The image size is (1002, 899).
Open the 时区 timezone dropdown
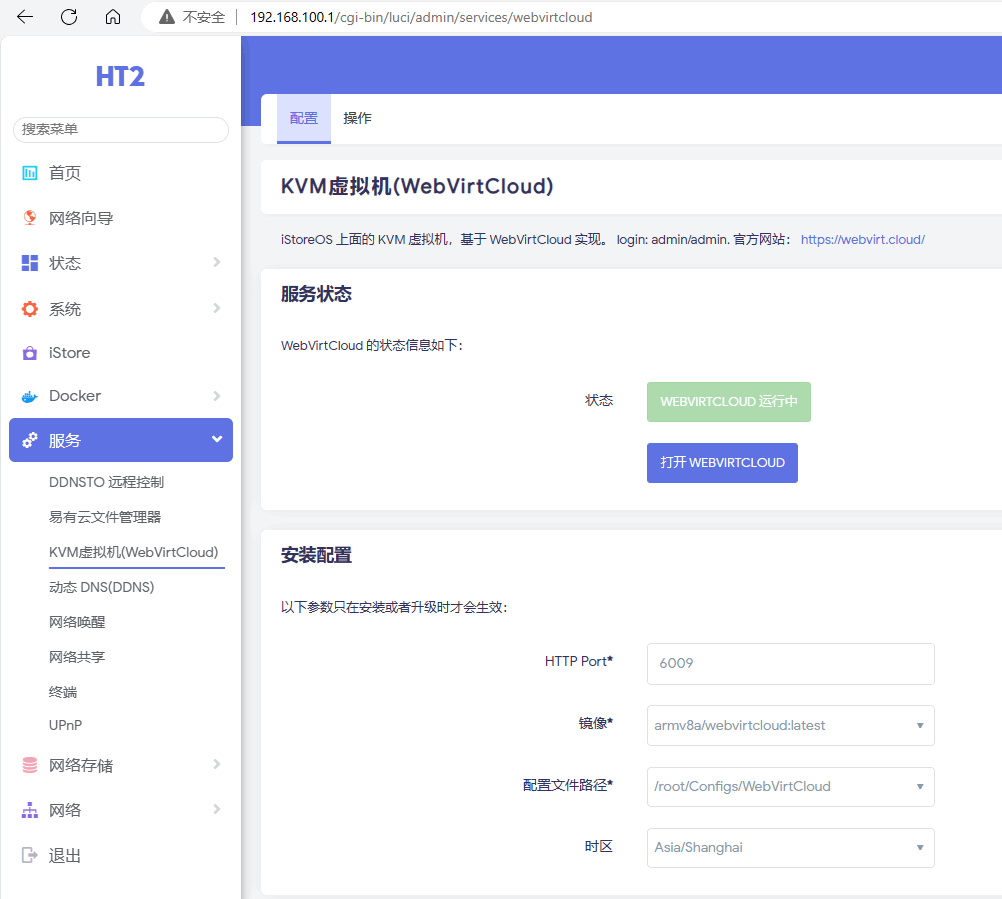pos(790,847)
